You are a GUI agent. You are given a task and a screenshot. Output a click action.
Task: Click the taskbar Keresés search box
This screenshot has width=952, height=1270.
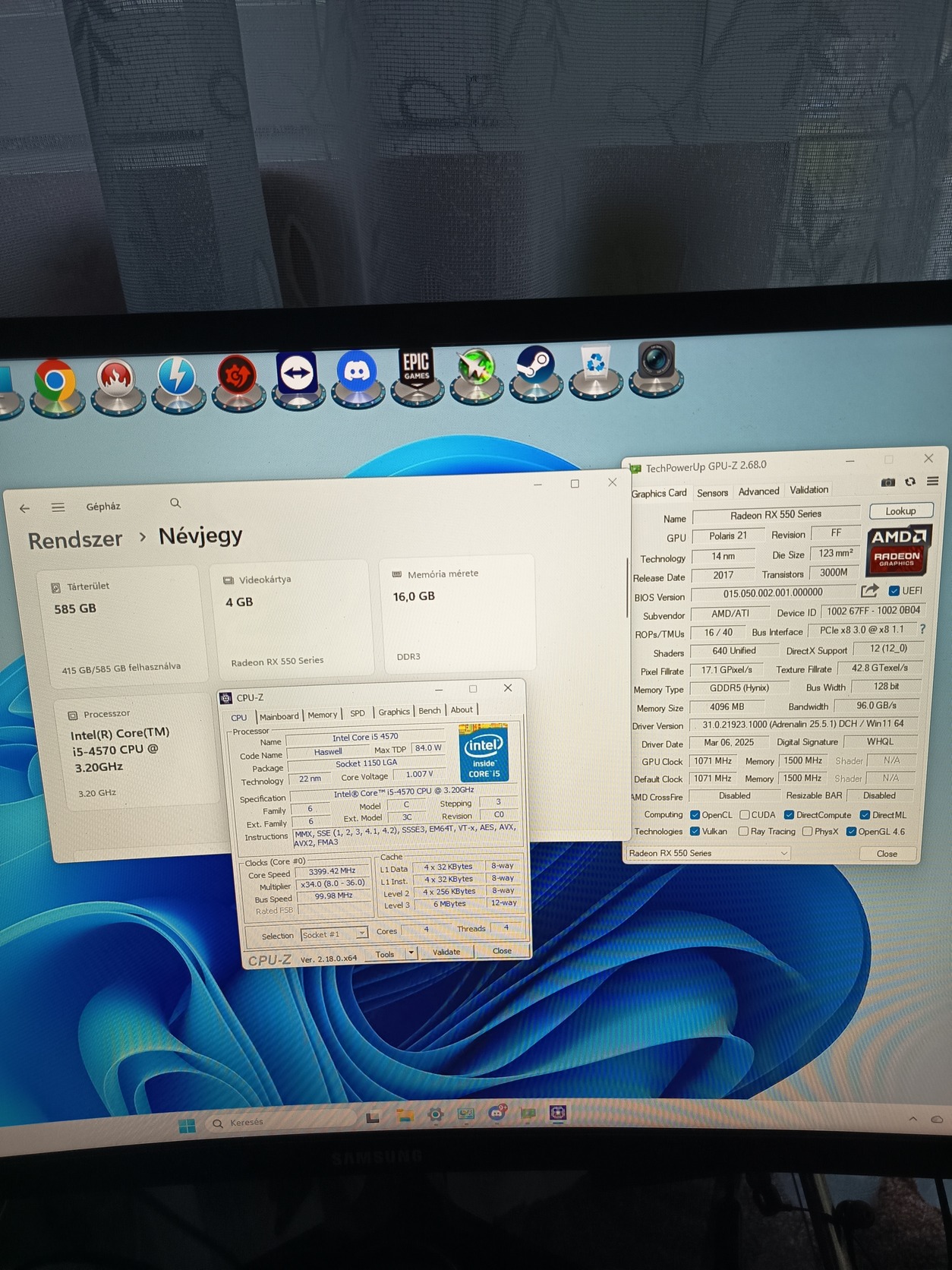click(x=280, y=1122)
